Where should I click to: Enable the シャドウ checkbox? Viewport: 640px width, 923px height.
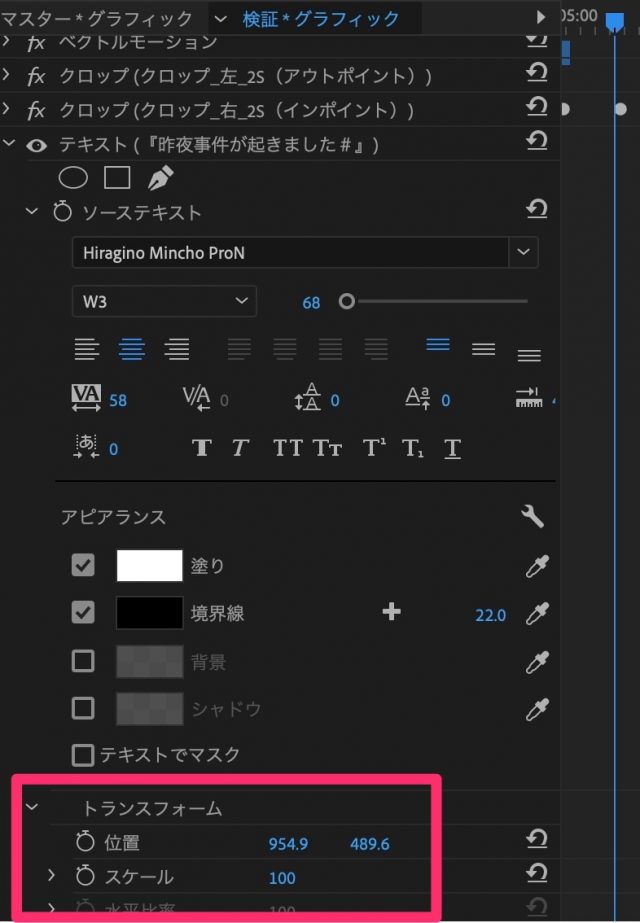[x=84, y=708]
